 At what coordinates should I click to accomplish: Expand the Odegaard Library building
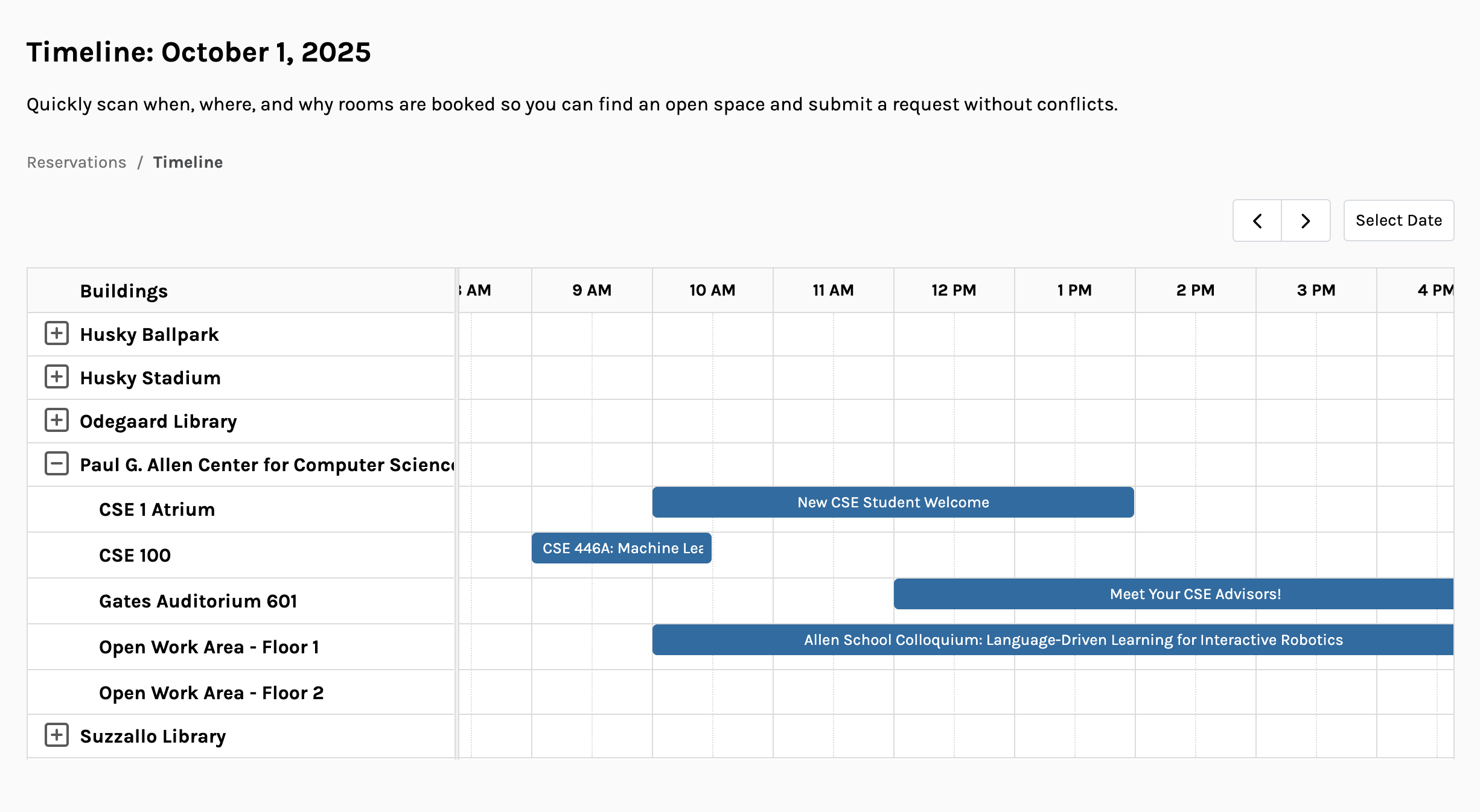tap(57, 420)
